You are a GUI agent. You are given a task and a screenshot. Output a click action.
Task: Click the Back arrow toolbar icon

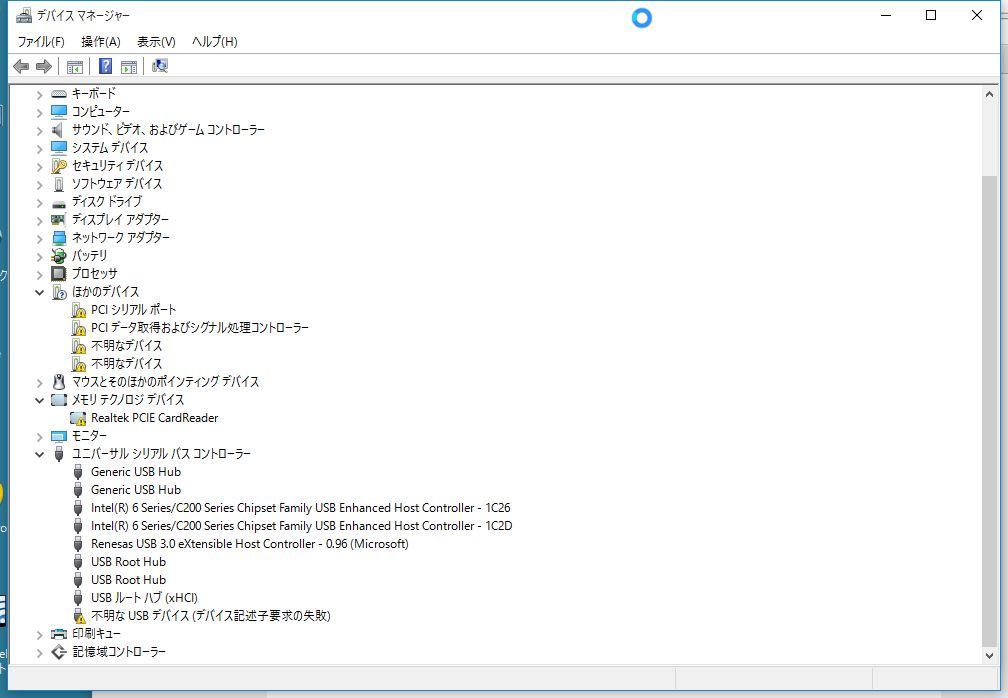tap(21, 66)
